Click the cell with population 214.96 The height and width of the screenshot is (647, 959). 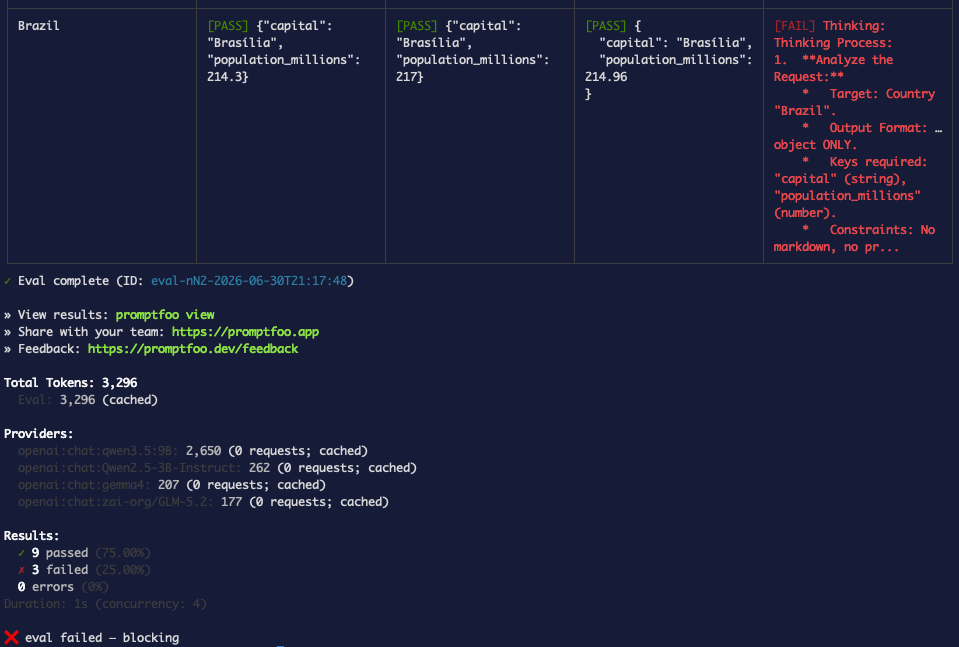668,136
